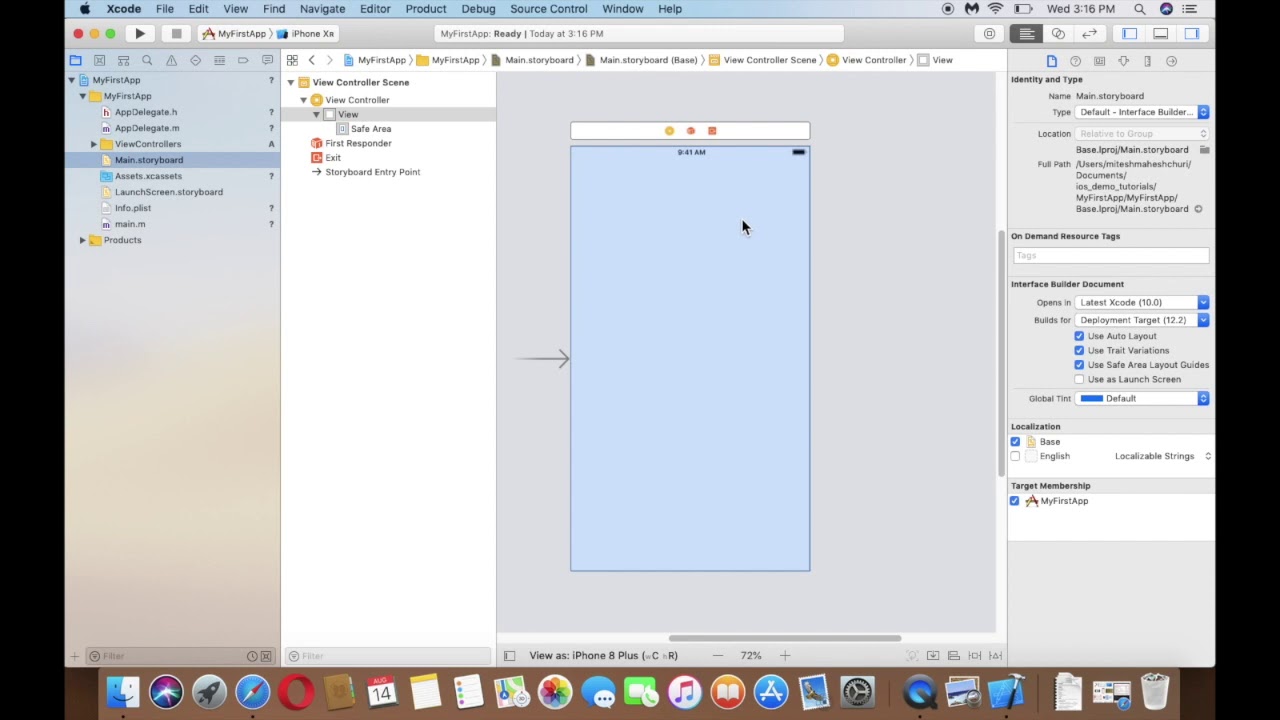
Task: Open Resolve Auto Layout Issues button
Action: [996, 656]
